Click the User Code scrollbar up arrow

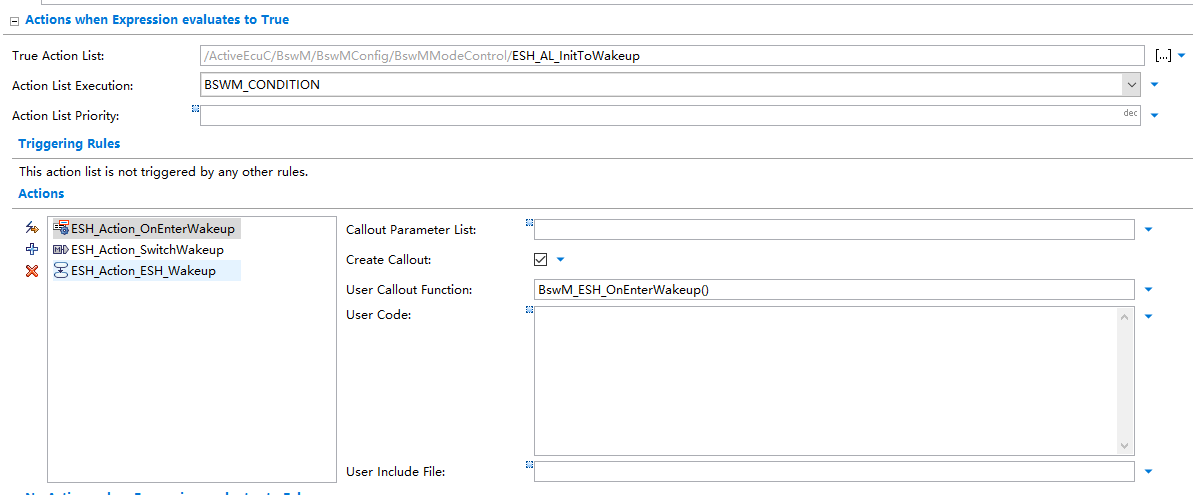[x=1125, y=316]
